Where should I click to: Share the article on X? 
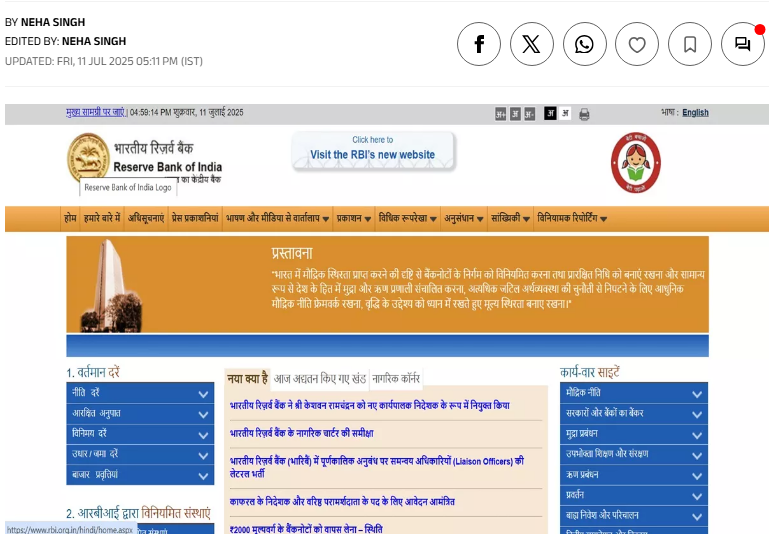531,44
